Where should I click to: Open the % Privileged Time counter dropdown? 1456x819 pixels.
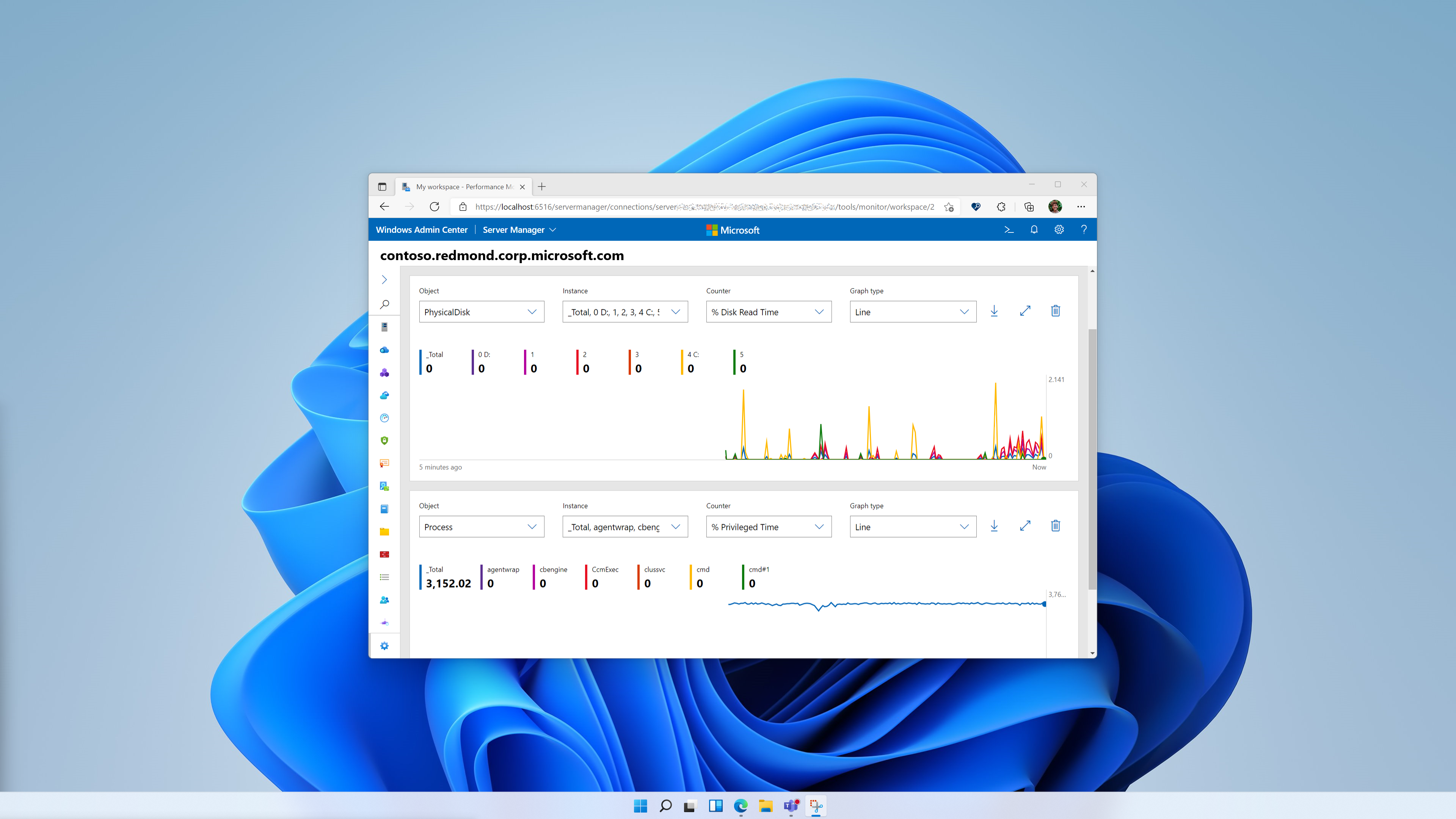click(x=768, y=527)
